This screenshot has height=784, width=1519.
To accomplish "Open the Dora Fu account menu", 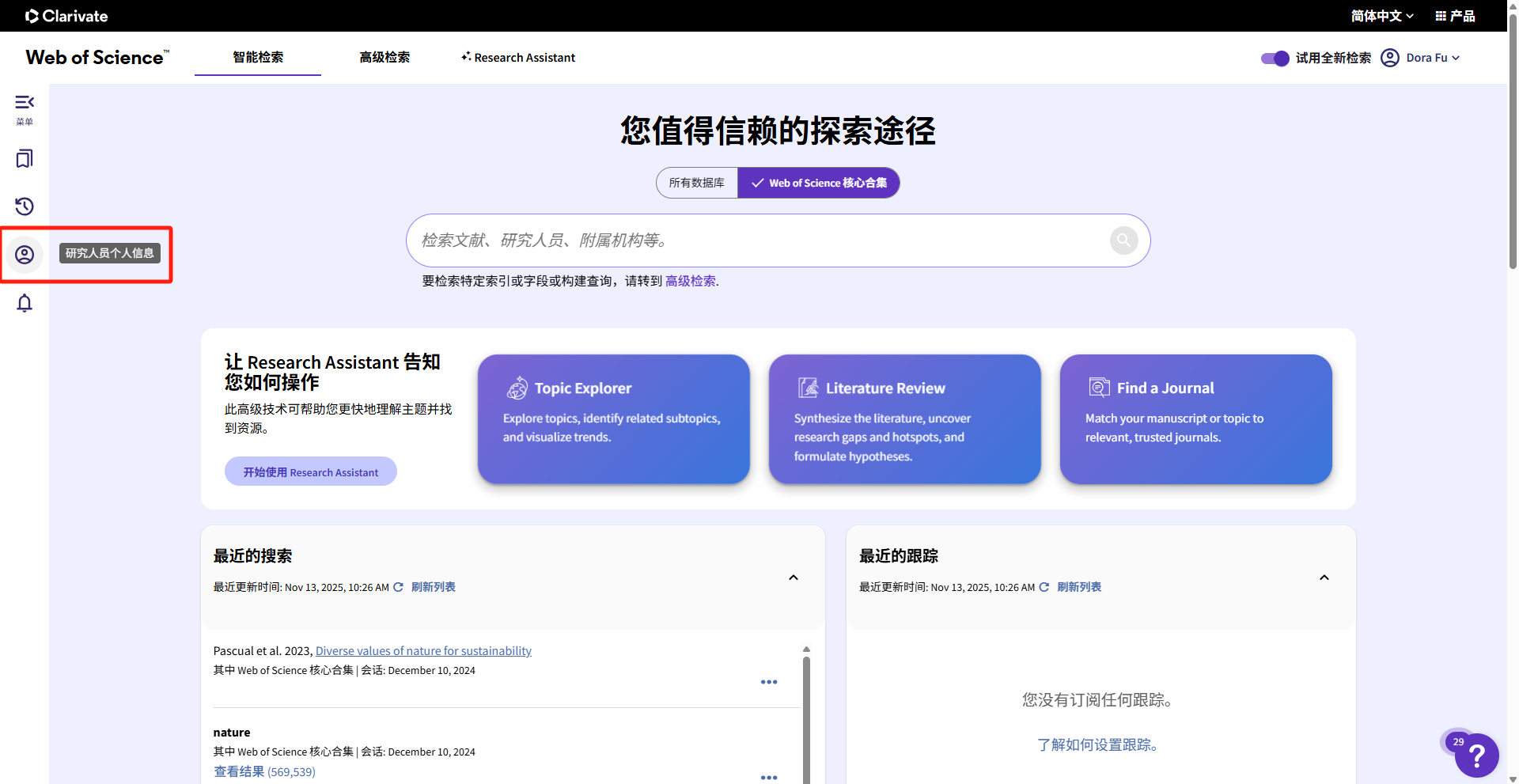I will 1420,58.
